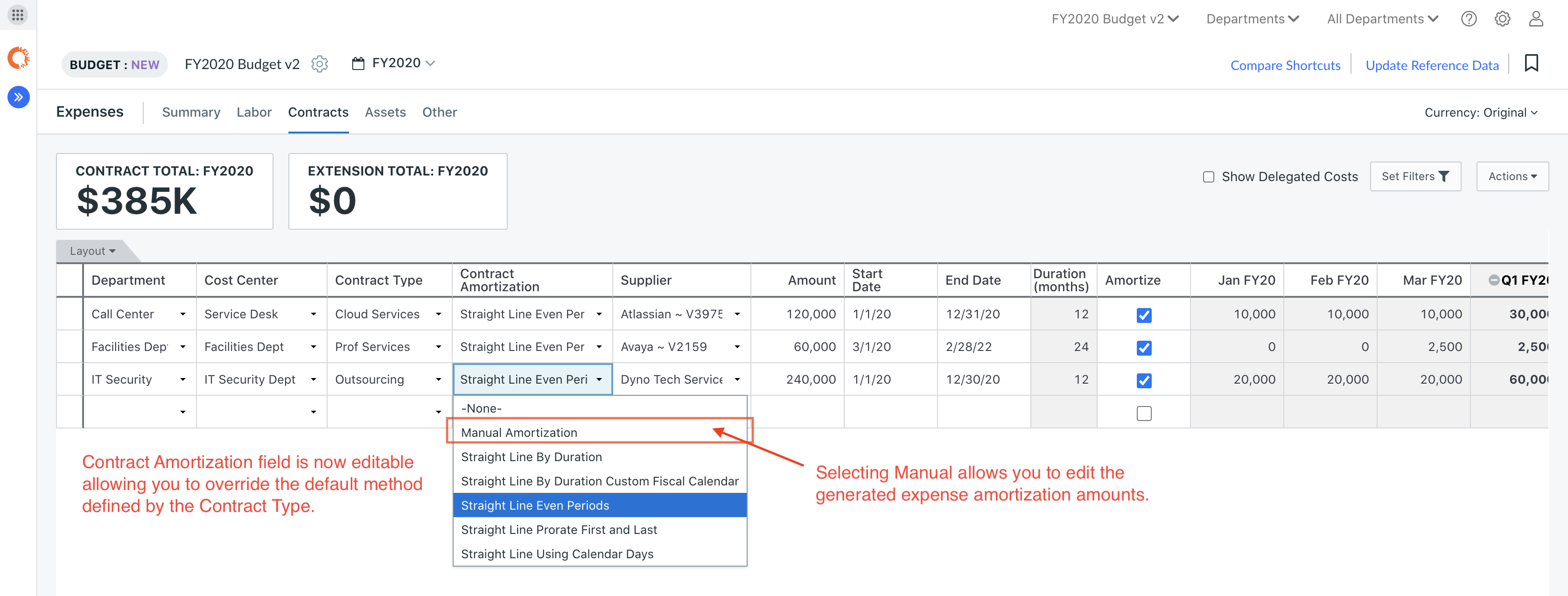Image resolution: width=1568 pixels, height=596 pixels.
Task: Open Avaya ~ V2159 supplier dropdown
Action: [x=737, y=347]
